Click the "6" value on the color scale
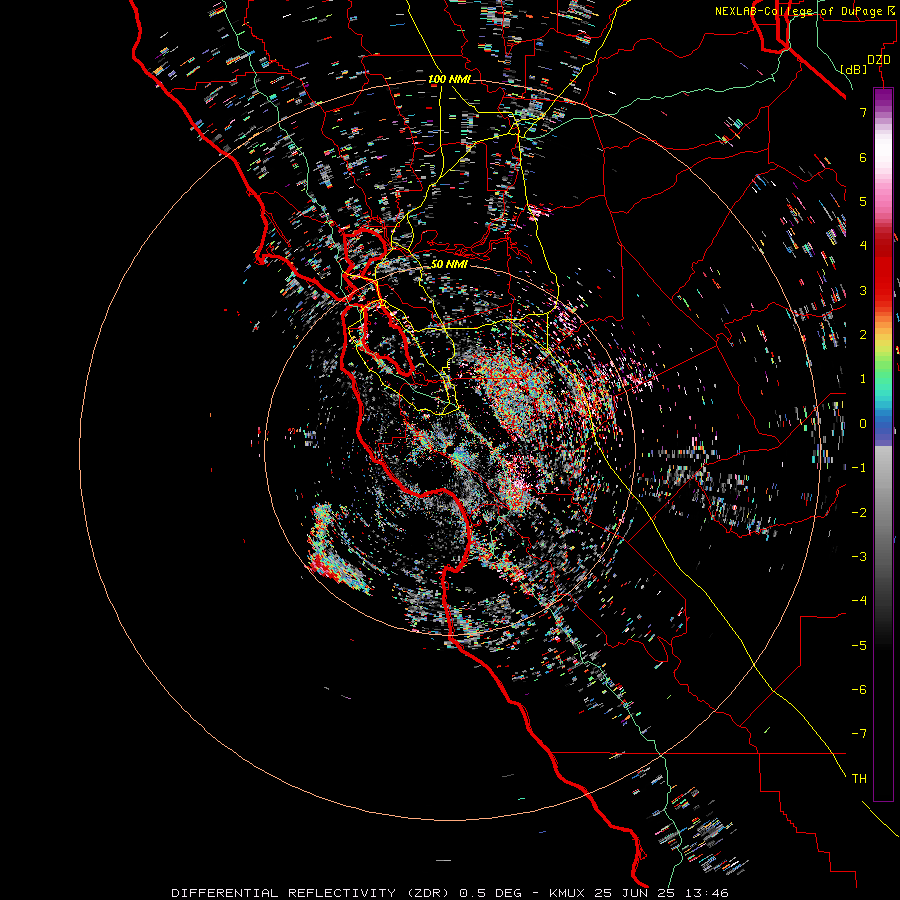900x900 pixels. point(863,157)
